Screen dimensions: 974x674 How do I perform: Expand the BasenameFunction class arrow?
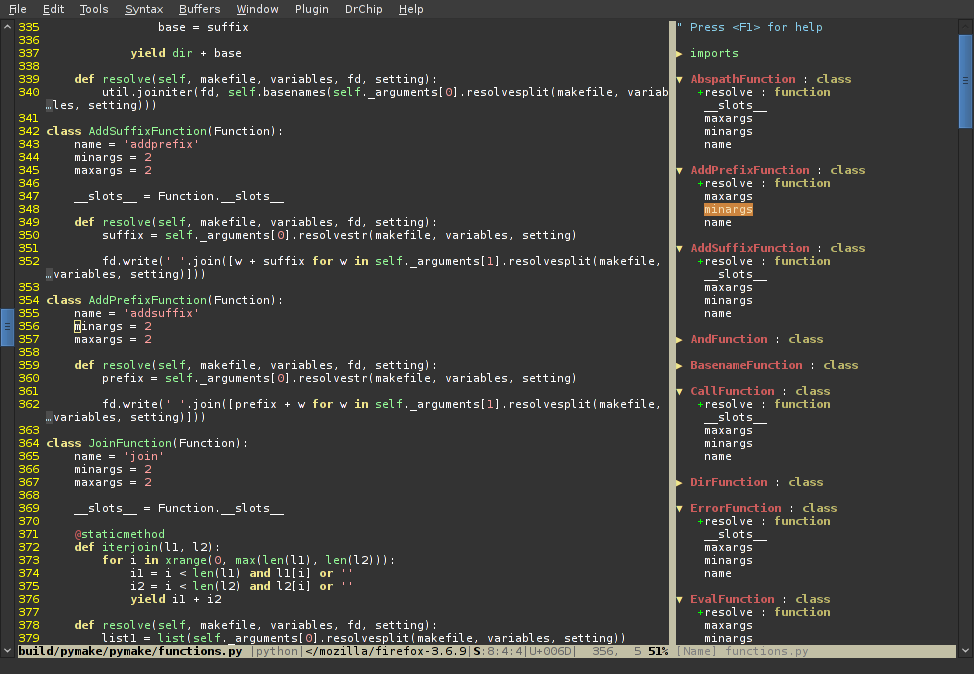pos(680,365)
